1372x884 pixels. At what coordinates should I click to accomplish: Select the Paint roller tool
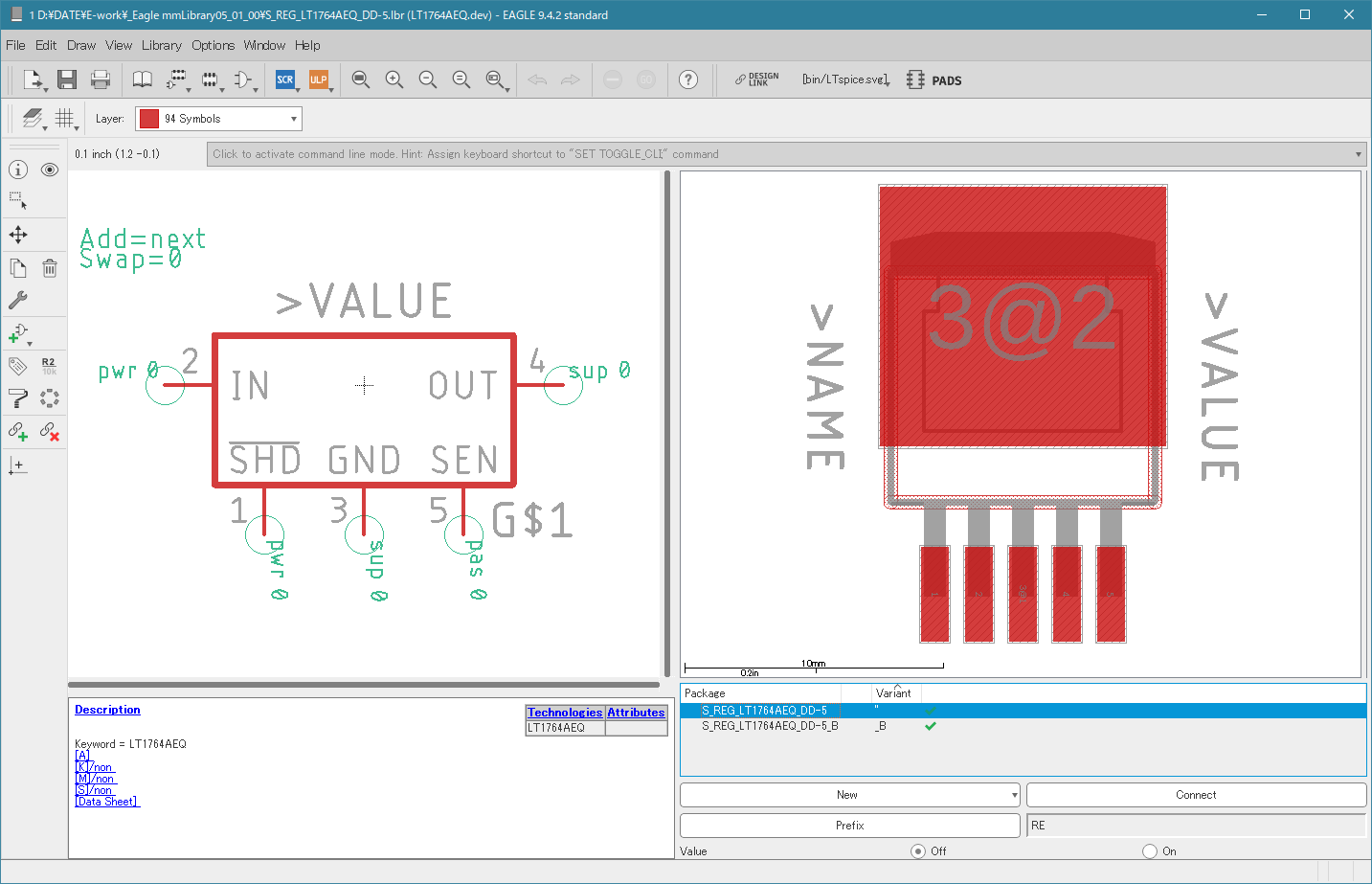(18, 398)
